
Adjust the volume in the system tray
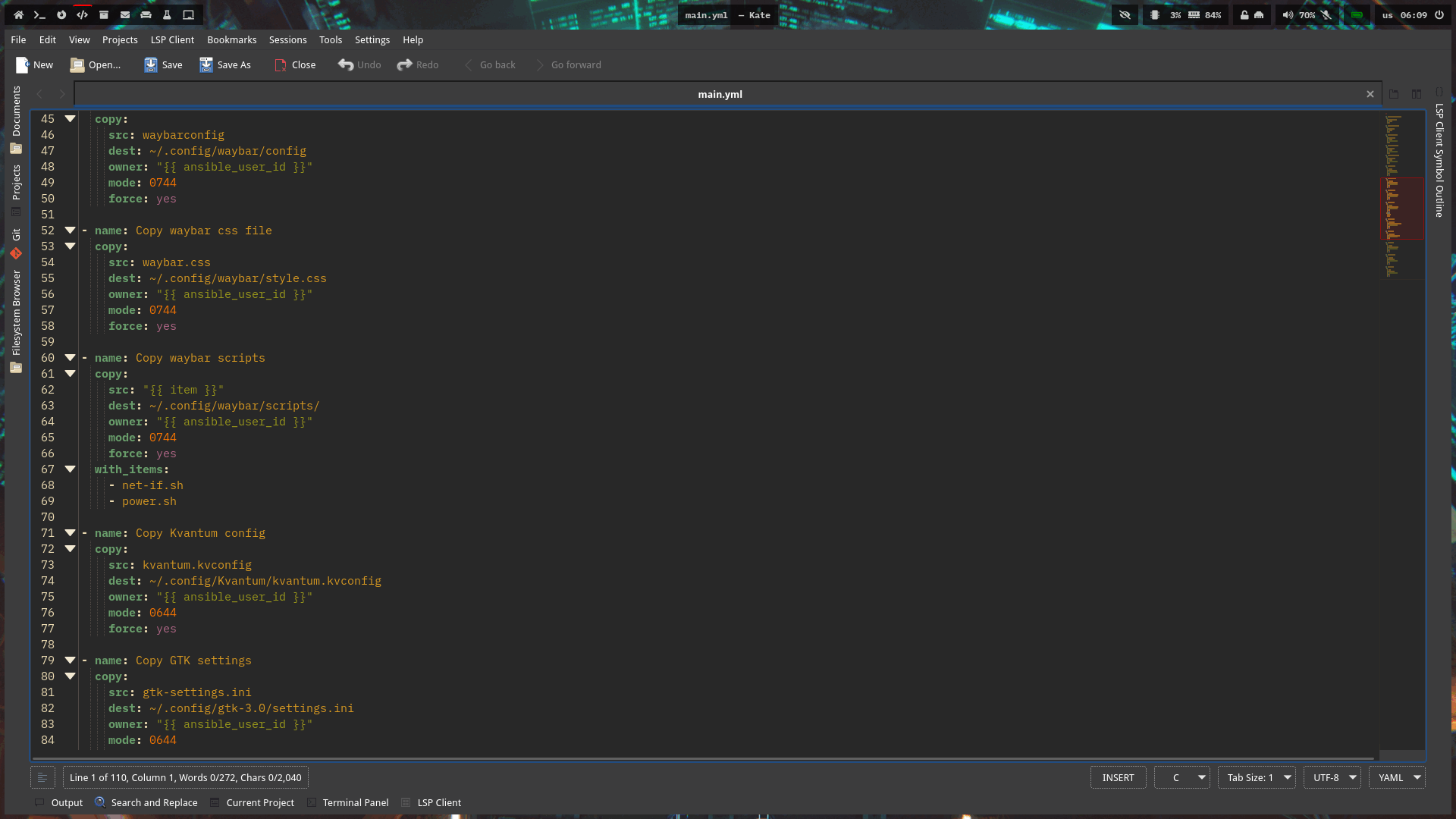tap(1287, 14)
